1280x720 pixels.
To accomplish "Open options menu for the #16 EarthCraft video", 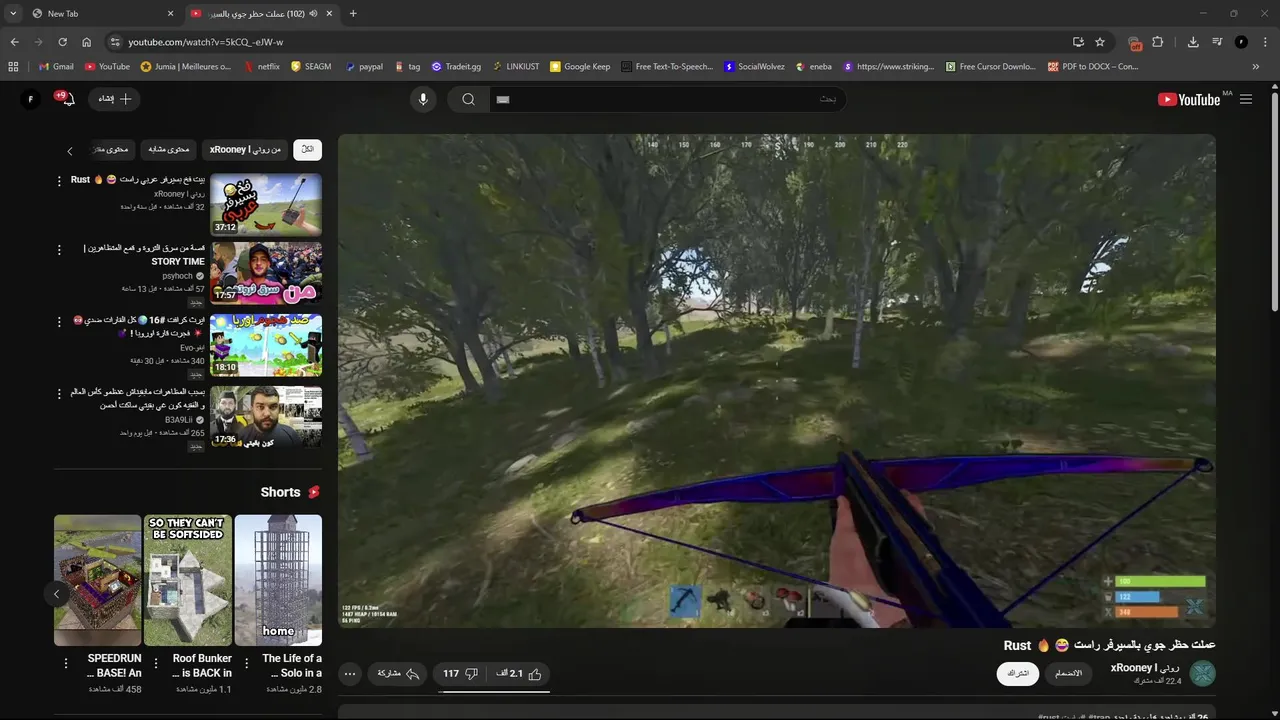I will pyautogui.click(x=59, y=322).
